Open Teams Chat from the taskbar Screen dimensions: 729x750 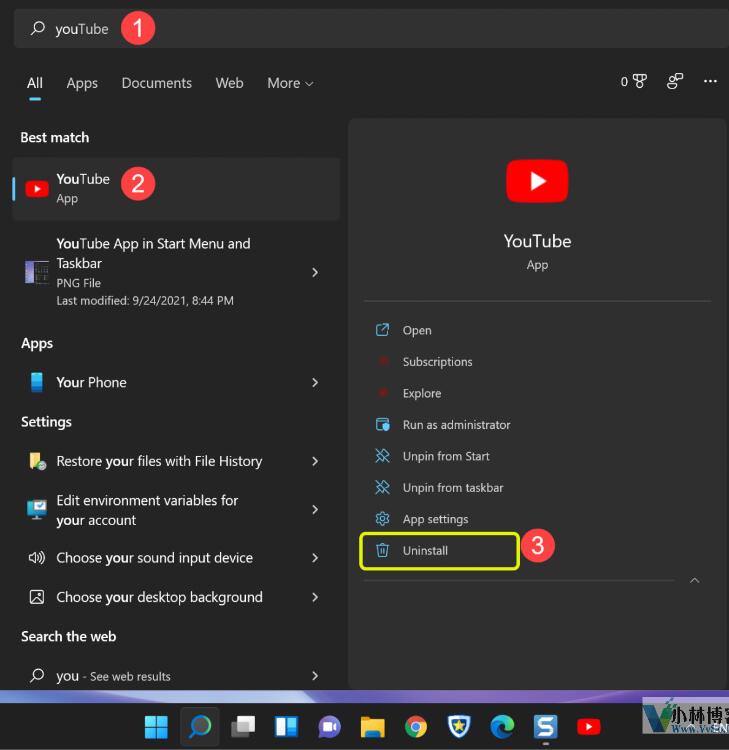click(329, 727)
